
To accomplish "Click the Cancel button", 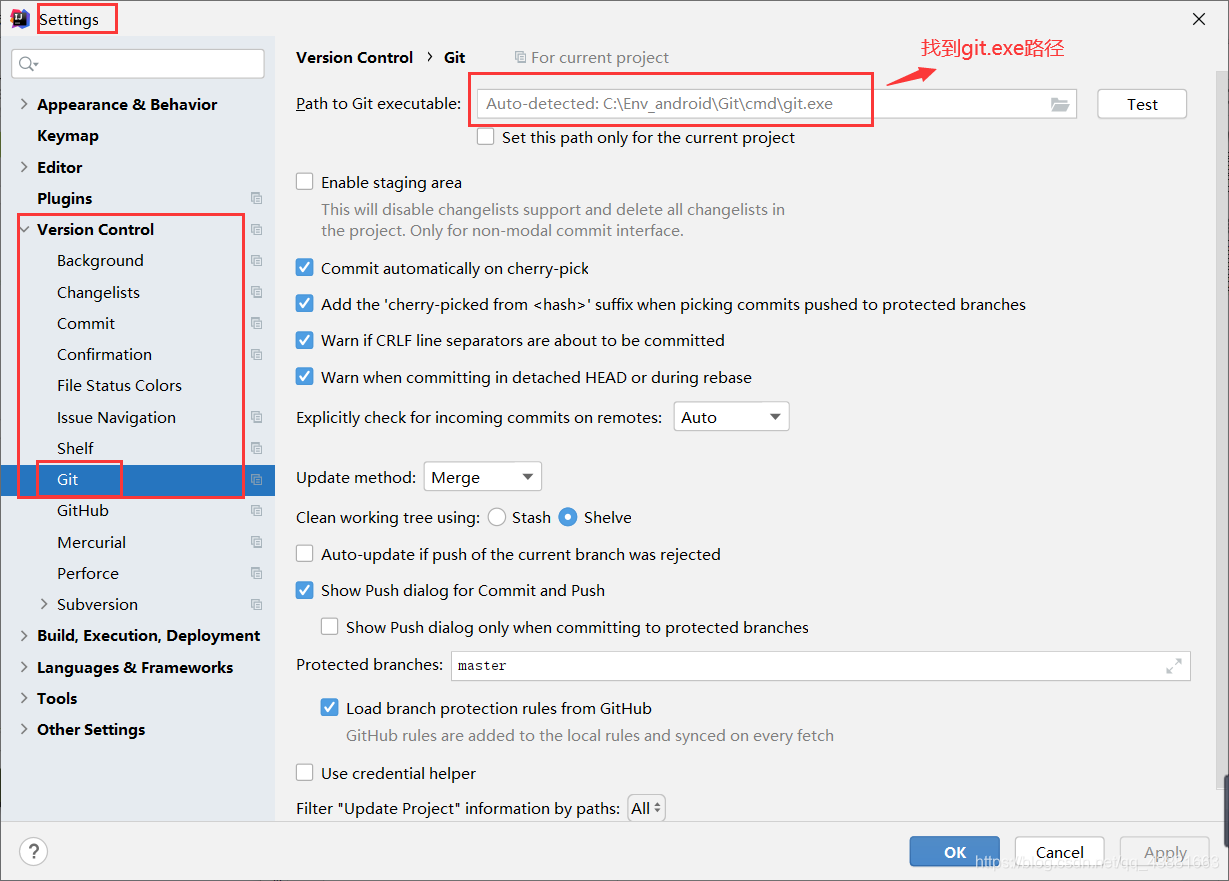I will (1060, 852).
